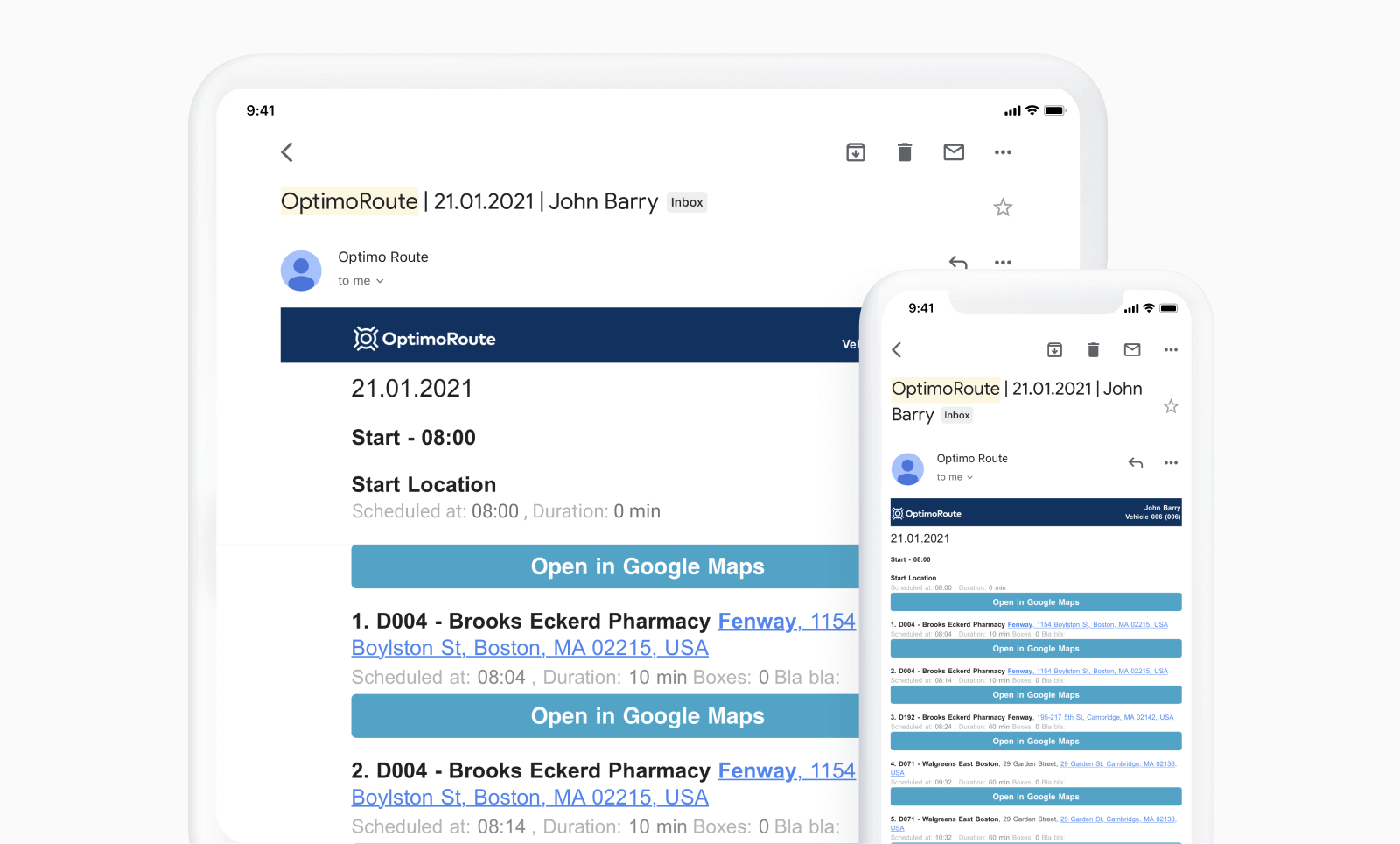Click the Inbox label on the tablet subject
The image size is (1400, 844).
[x=687, y=202]
